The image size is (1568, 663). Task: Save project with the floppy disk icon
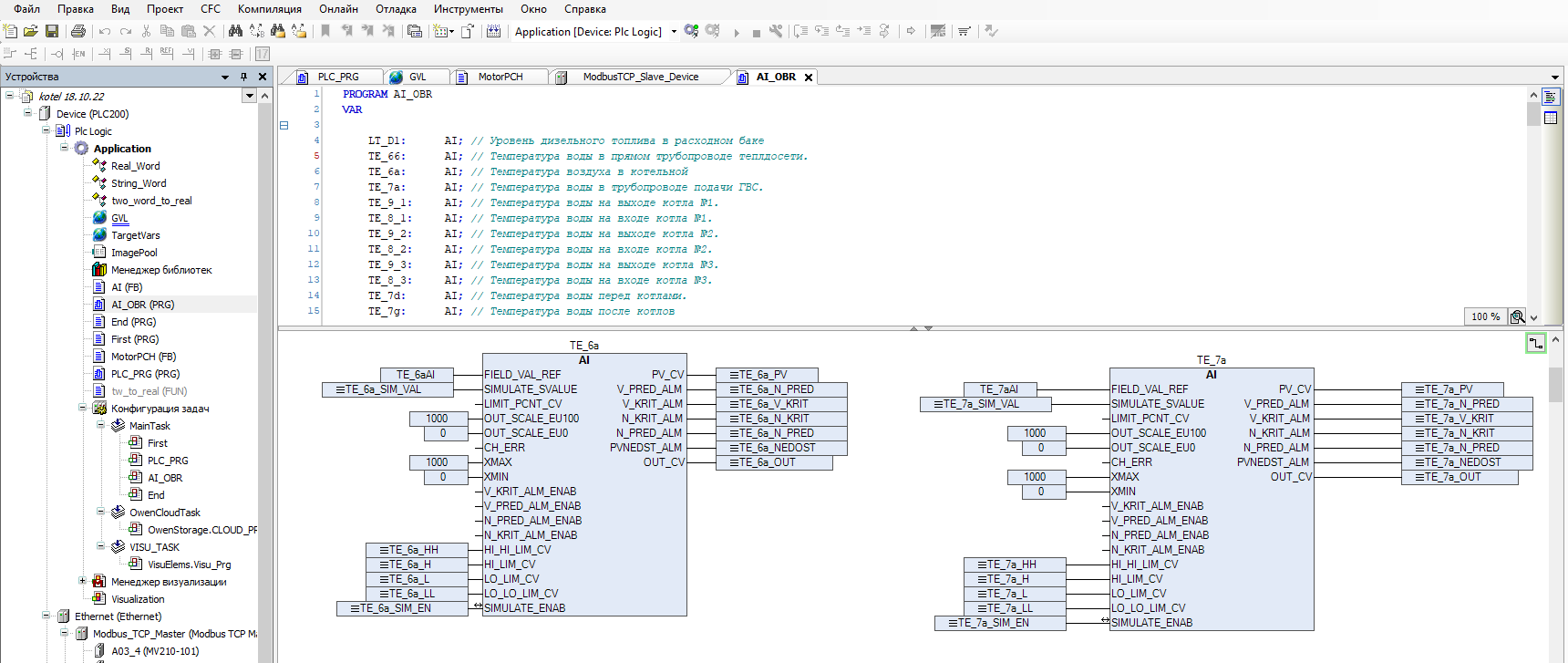point(52,31)
